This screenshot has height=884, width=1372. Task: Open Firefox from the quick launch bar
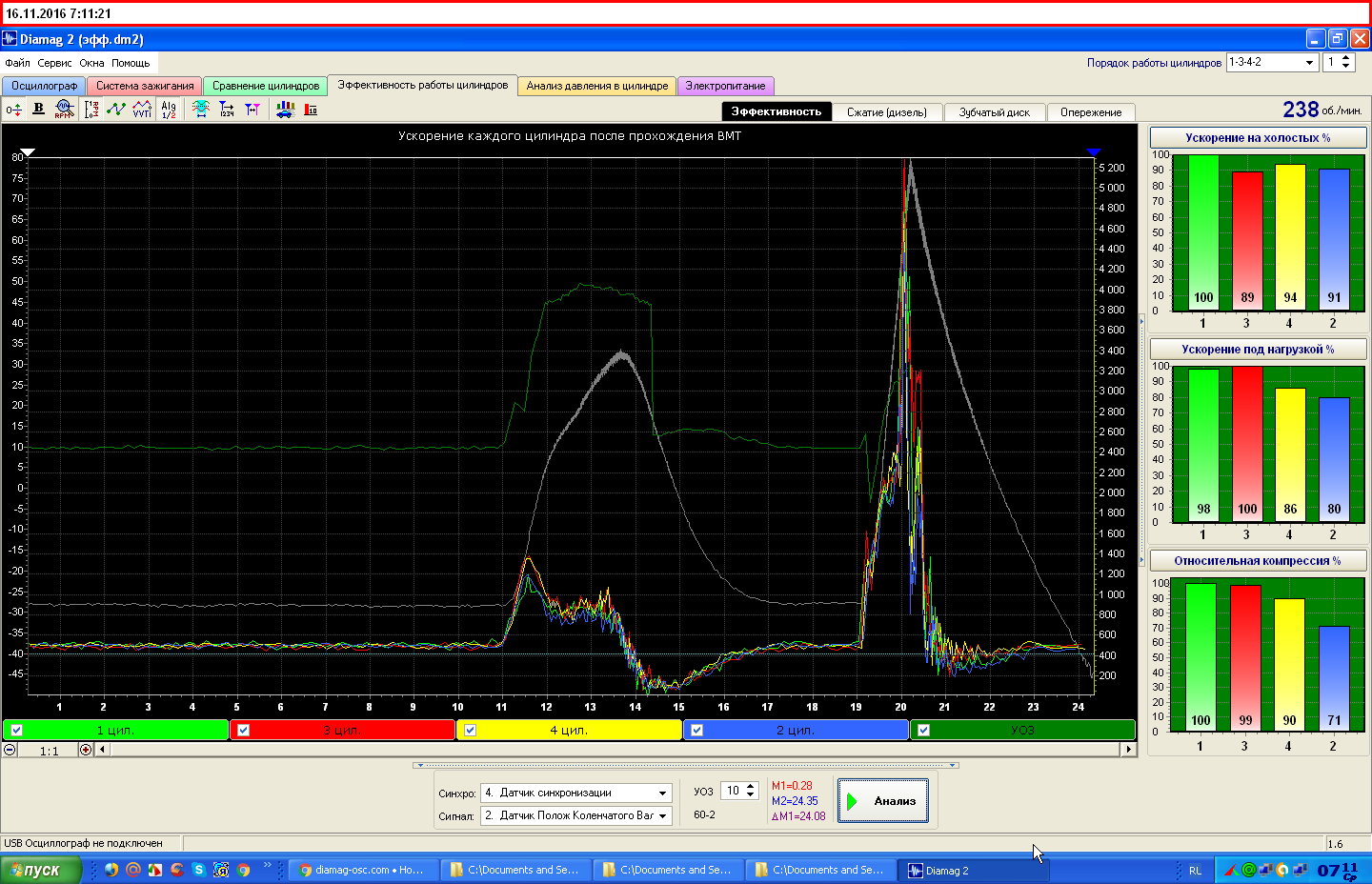(111, 870)
